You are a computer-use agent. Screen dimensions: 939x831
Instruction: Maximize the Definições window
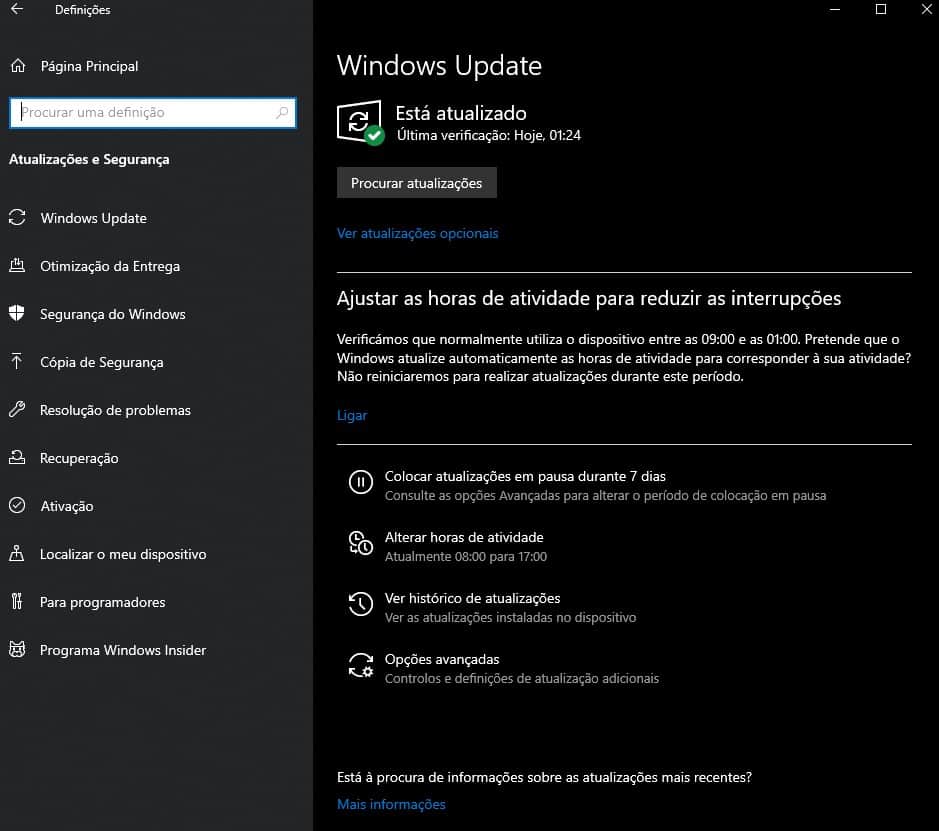pos(880,9)
